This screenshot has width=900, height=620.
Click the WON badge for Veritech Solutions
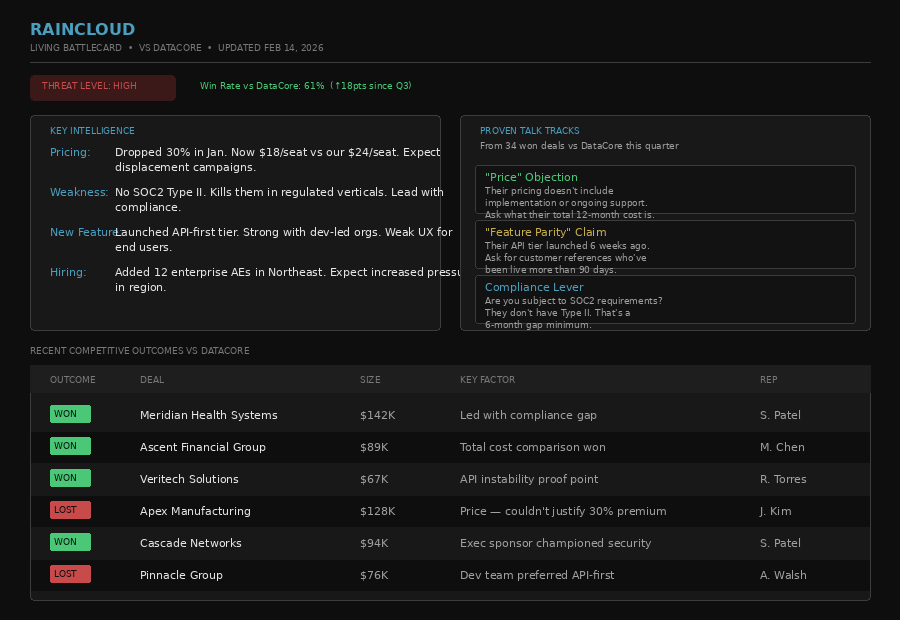[69, 478]
